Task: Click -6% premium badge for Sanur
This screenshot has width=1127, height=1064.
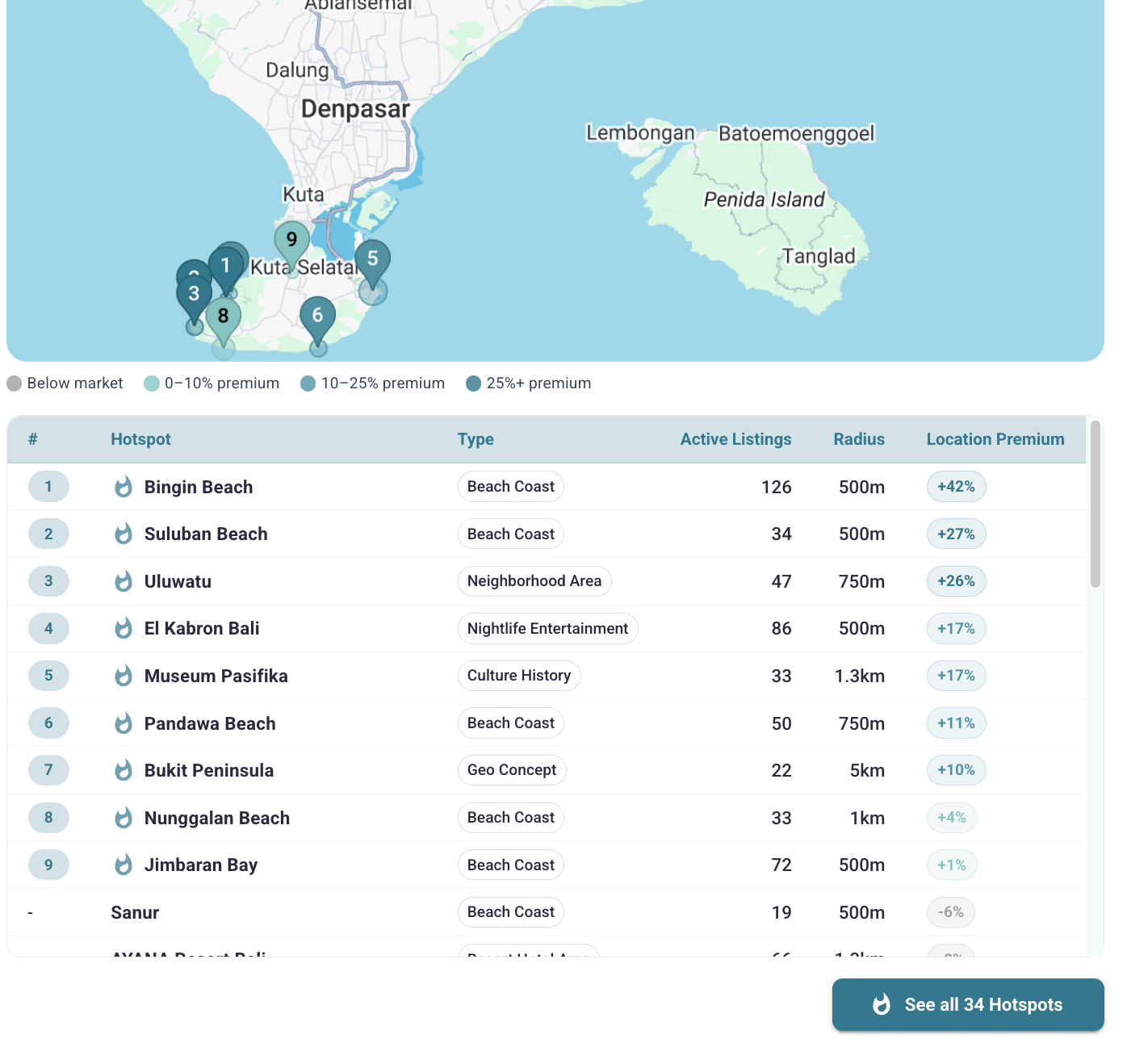Action: click(951, 912)
